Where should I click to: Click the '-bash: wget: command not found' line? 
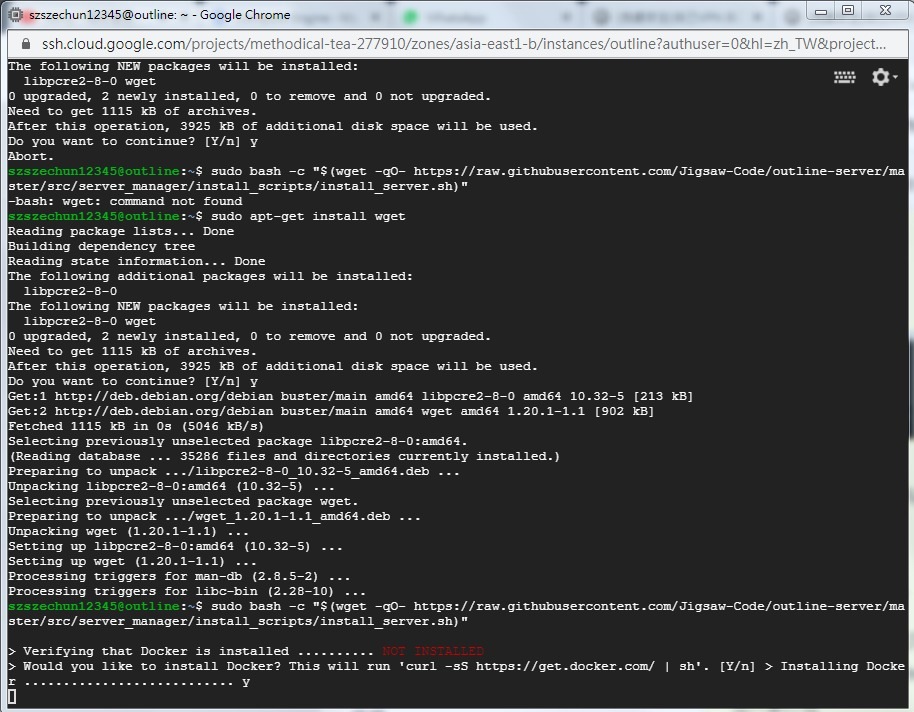coord(125,201)
